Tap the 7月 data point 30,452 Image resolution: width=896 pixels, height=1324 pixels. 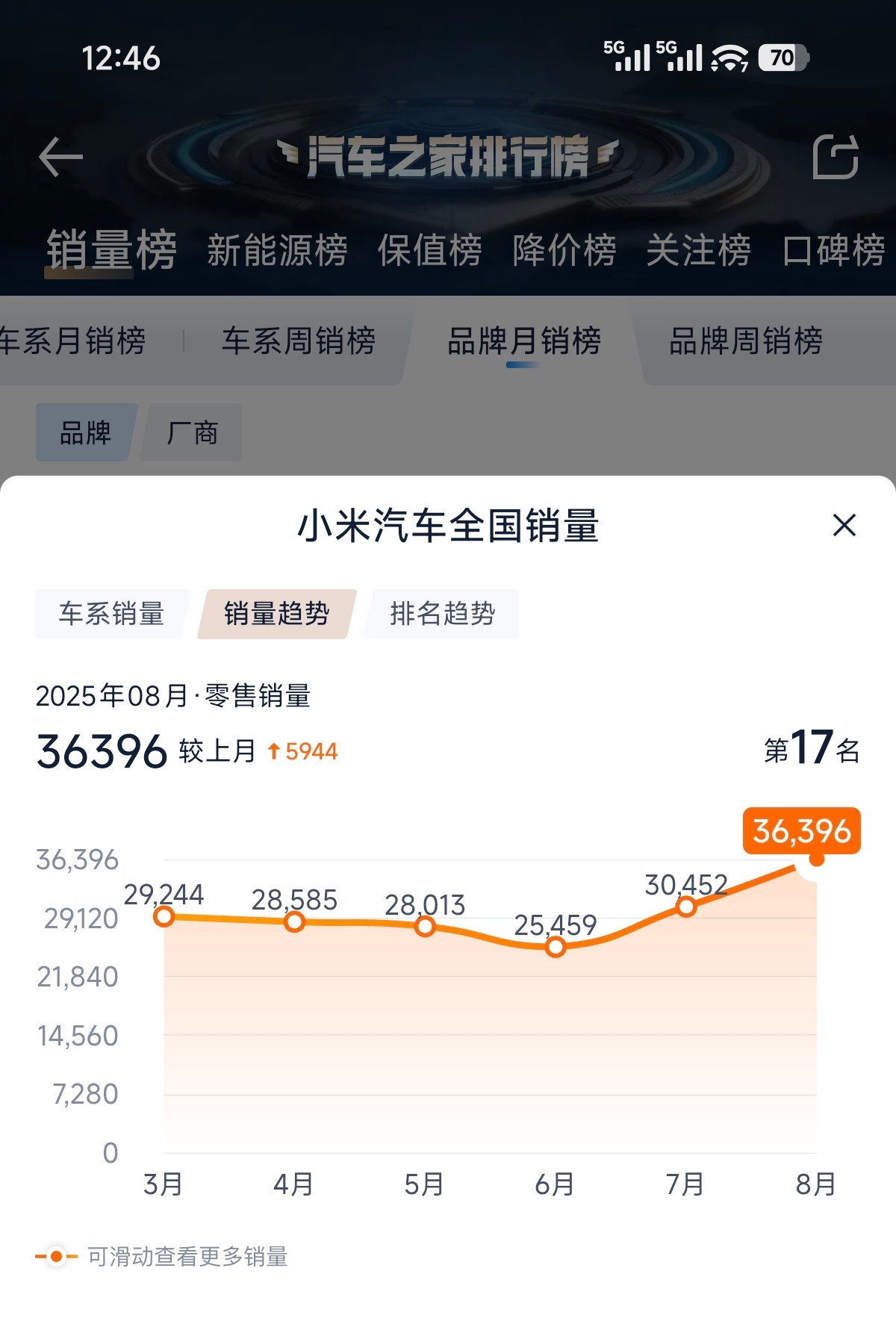click(686, 907)
